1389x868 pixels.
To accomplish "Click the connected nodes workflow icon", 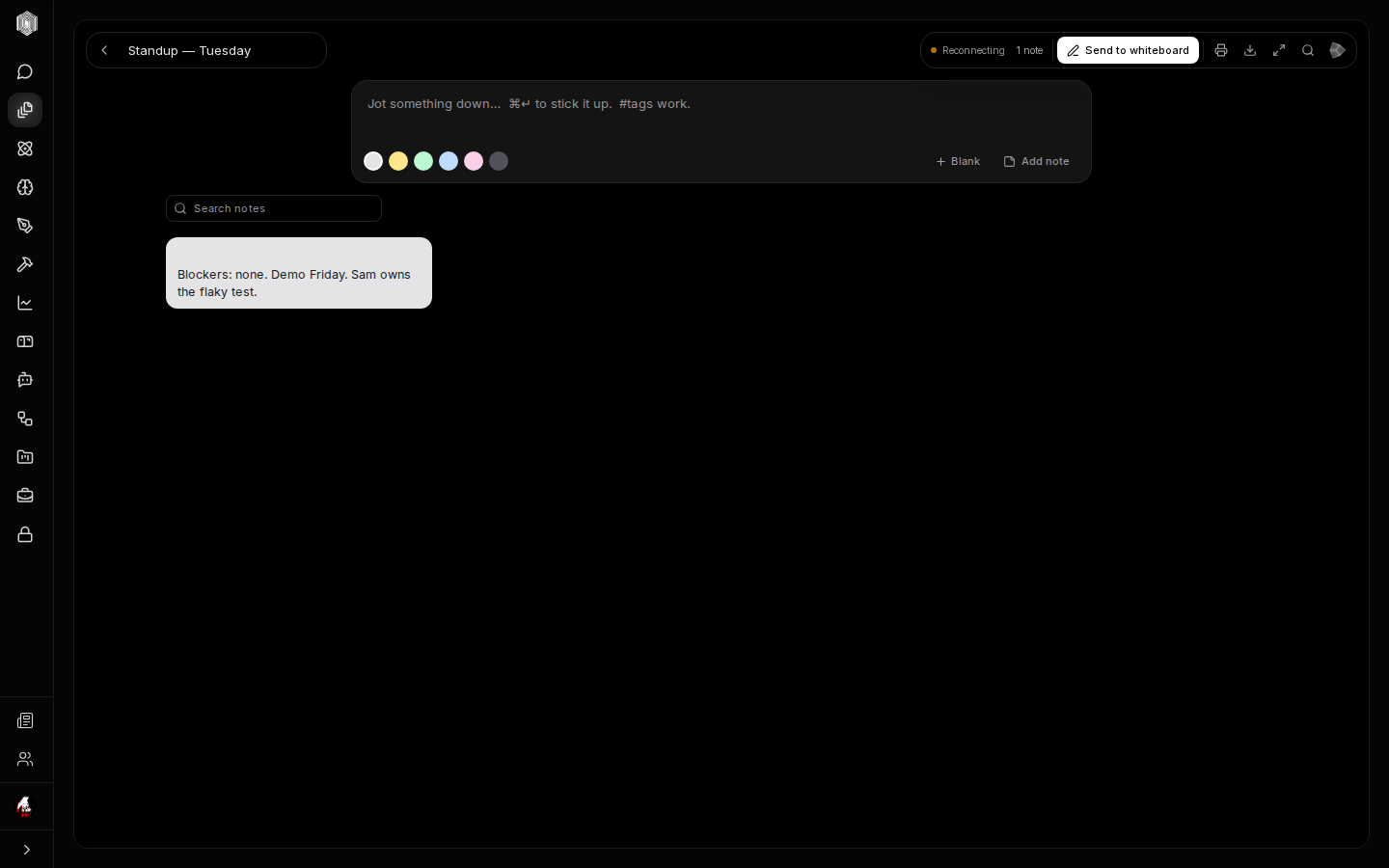I will coord(25,419).
